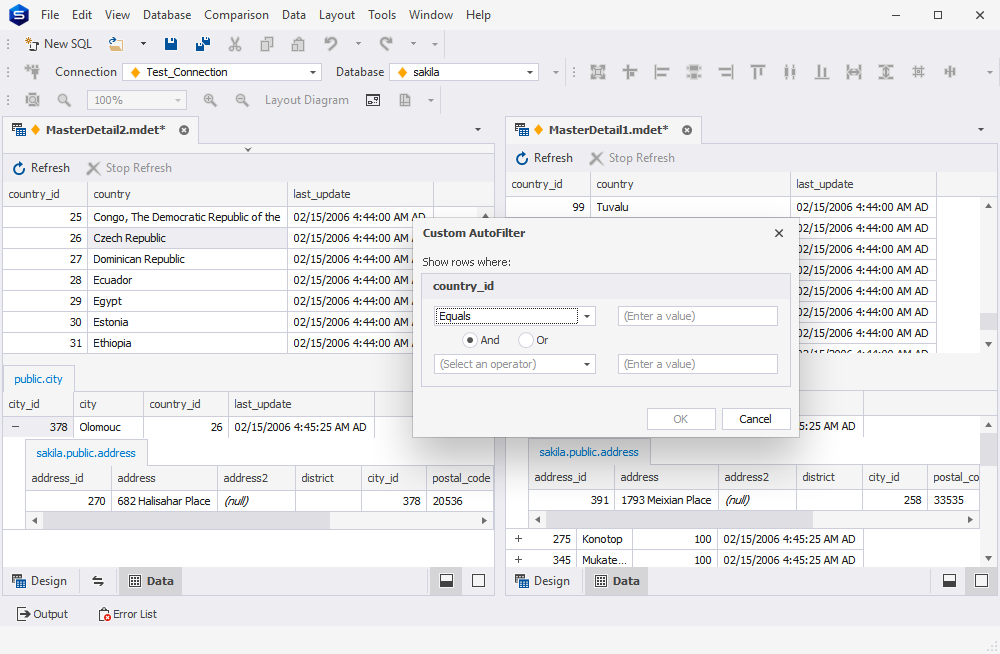Click Cancel in Custom AutoFilter dialog

(x=756, y=419)
